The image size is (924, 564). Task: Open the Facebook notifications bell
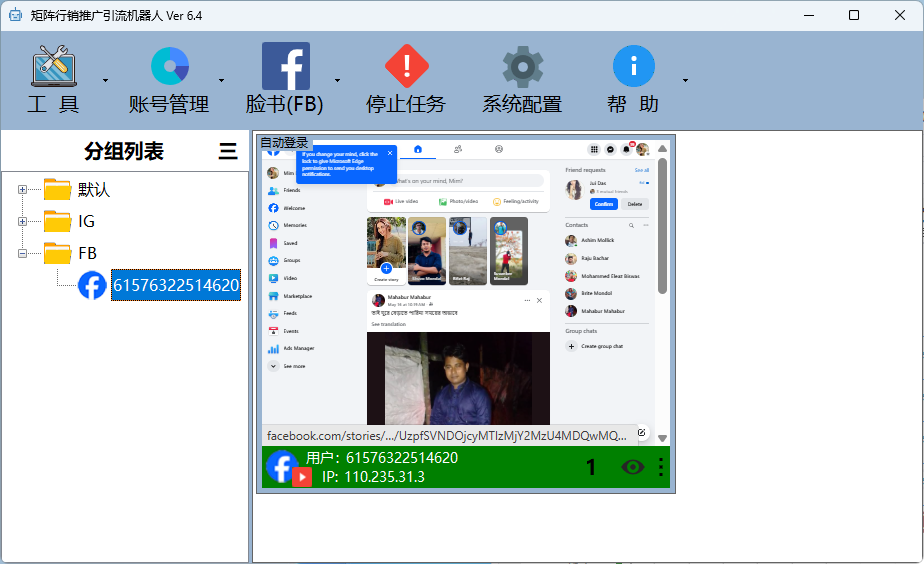(x=626, y=149)
